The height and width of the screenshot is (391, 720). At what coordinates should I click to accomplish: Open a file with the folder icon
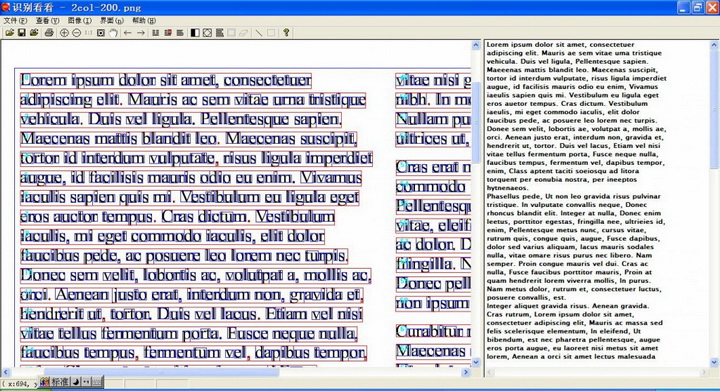[x=9, y=33]
